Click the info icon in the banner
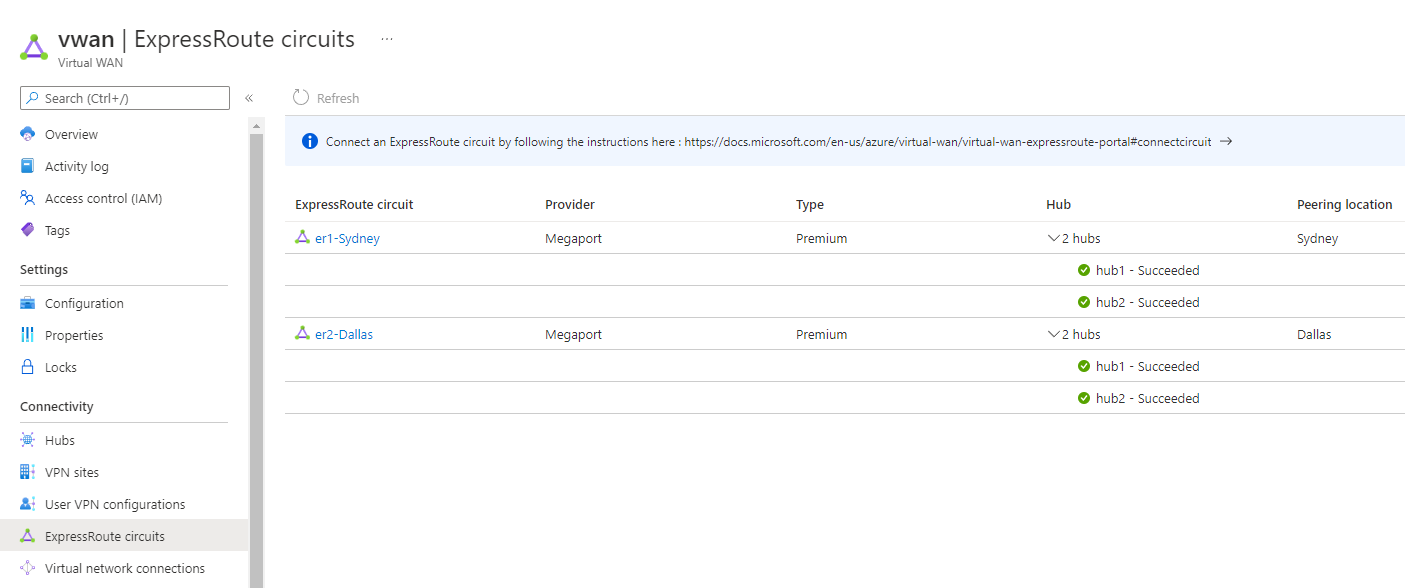This screenshot has height=588, width=1405. click(x=309, y=141)
